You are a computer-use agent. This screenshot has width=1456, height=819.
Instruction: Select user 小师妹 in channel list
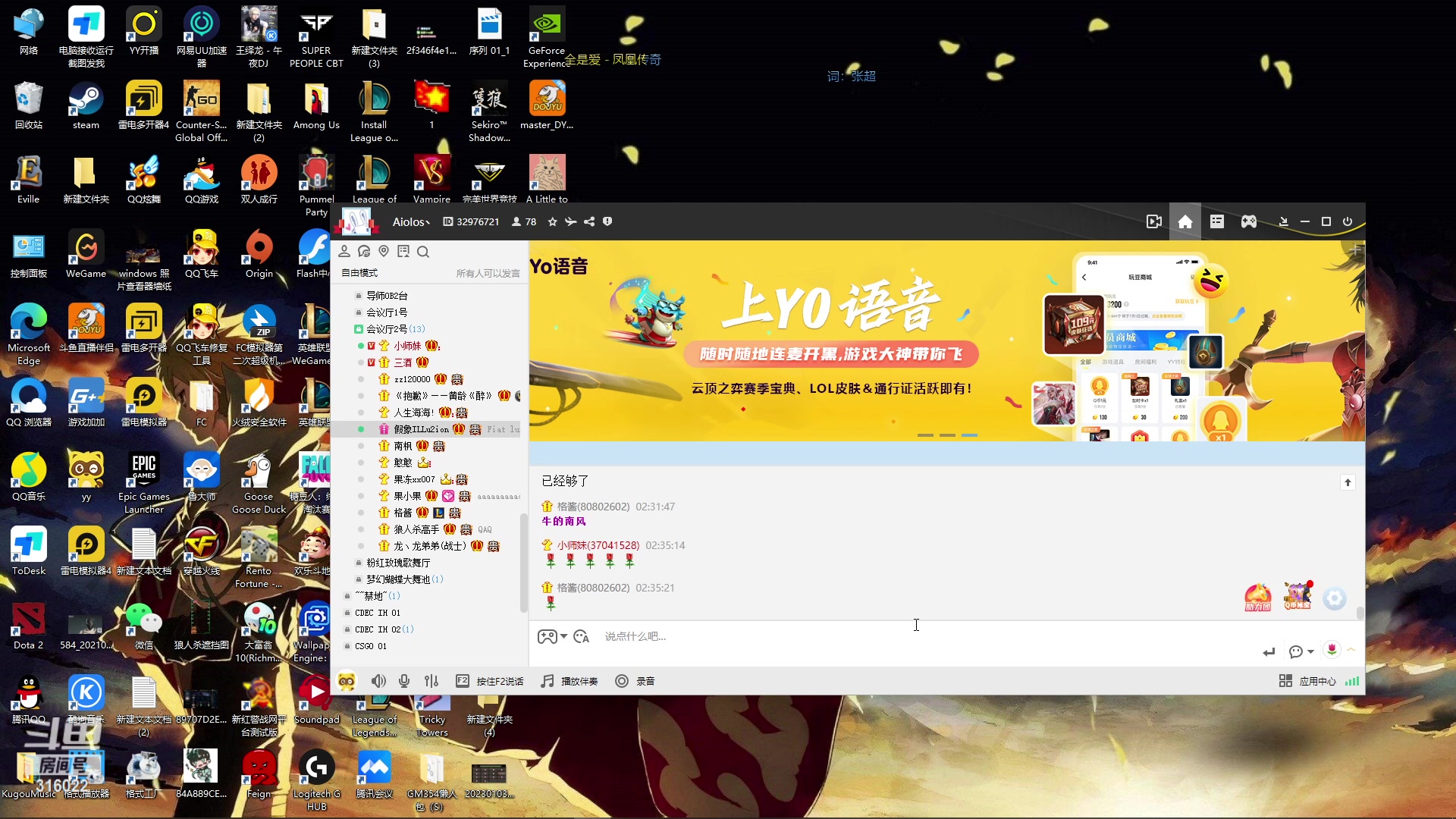coord(407,346)
